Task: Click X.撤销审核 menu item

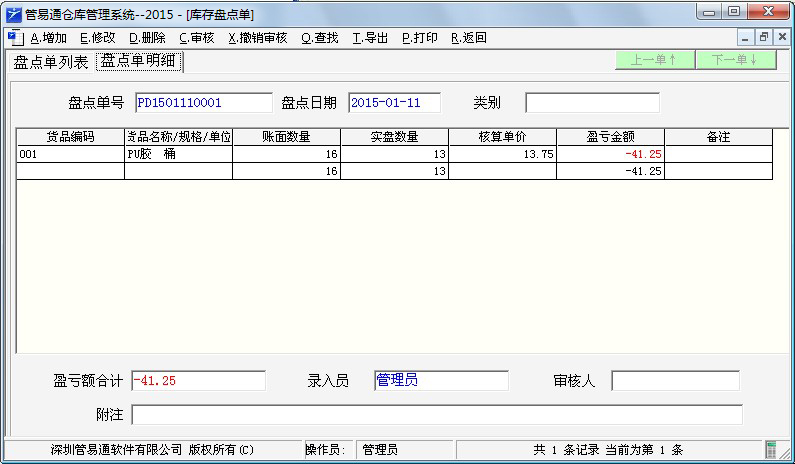Action: click(258, 38)
